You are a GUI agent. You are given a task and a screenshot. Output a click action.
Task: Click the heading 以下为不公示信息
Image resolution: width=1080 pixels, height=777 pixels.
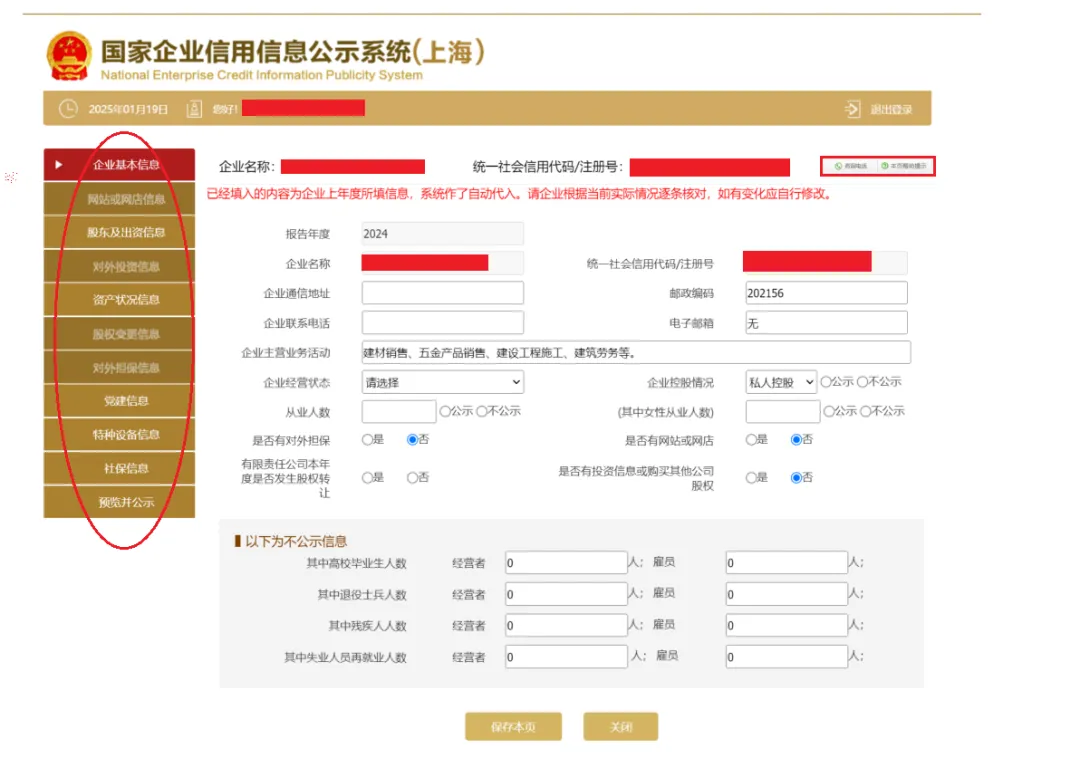coord(296,541)
